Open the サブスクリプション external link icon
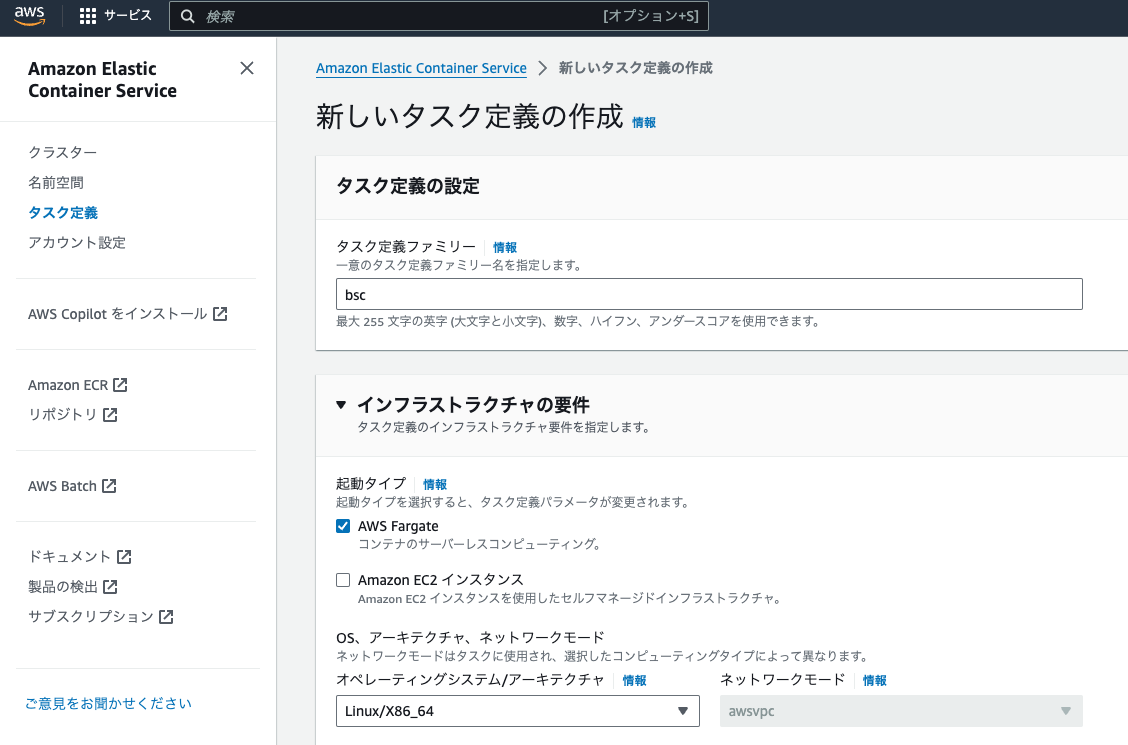 167,617
